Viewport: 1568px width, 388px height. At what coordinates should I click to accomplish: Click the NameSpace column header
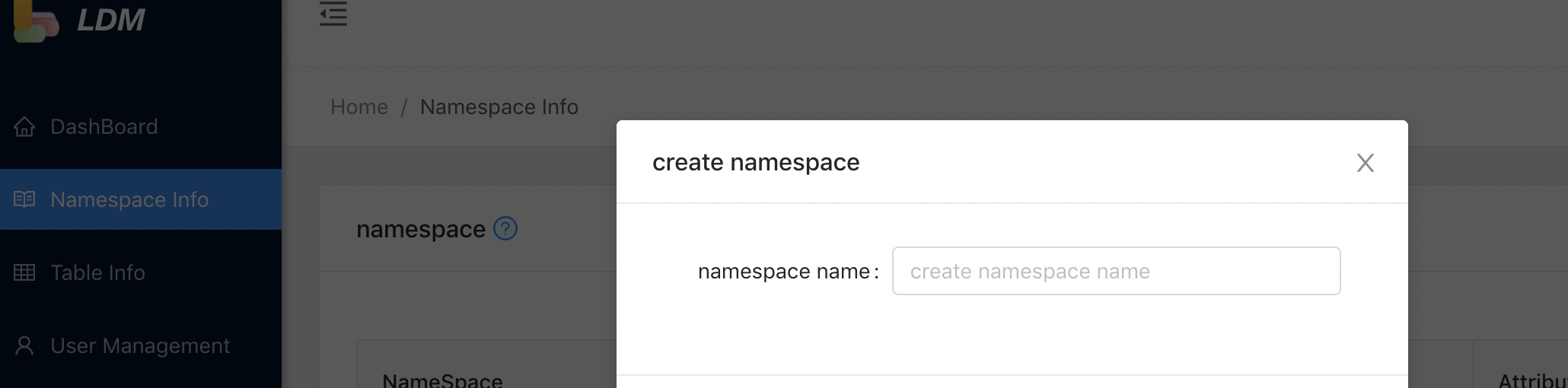pos(442,380)
